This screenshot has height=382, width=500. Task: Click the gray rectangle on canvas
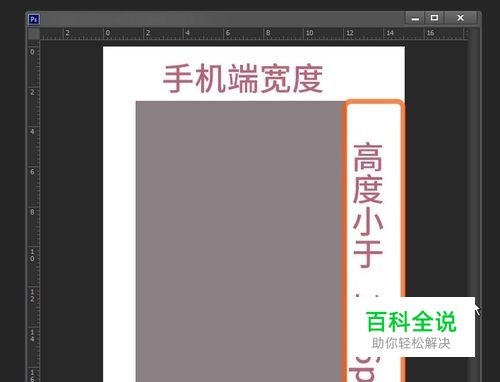coord(240,241)
